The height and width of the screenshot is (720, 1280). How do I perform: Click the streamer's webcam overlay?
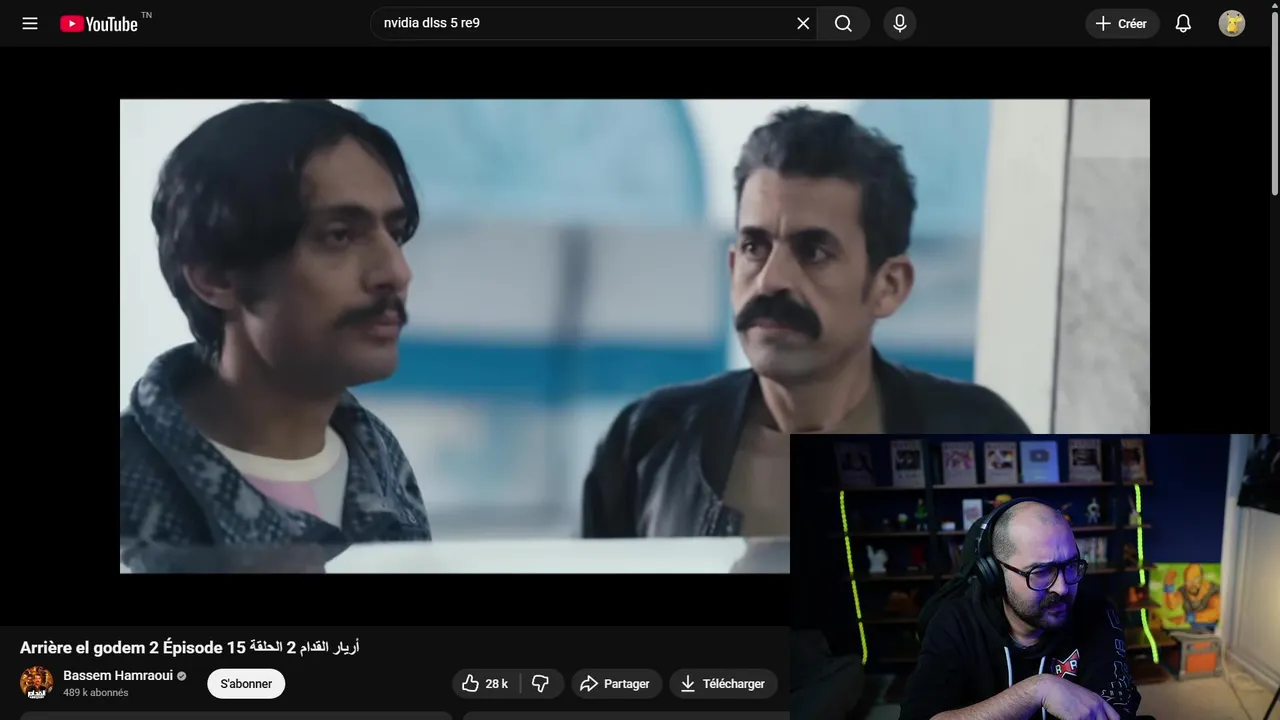pos(1035,577)
